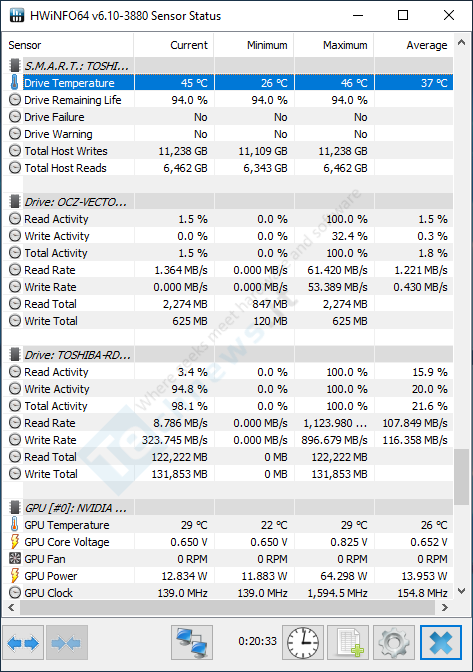The height and width of the screenshot is (672, 473).
Task: Click the clock reset timer icon
Action: tap(303, 642)
